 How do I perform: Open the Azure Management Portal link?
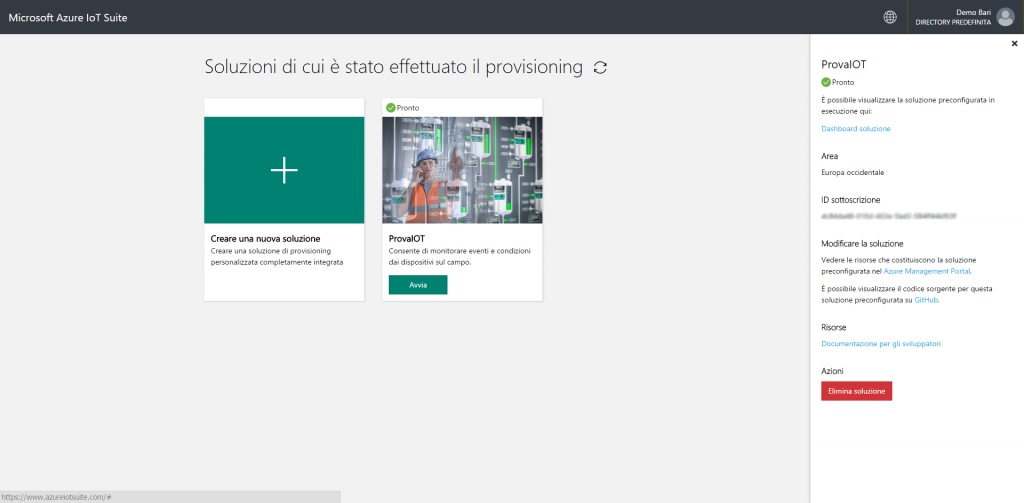click(927, 270)
